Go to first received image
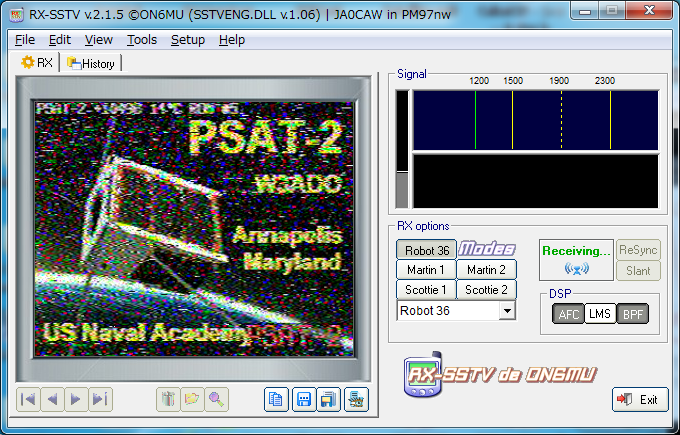 pos(28,399)
